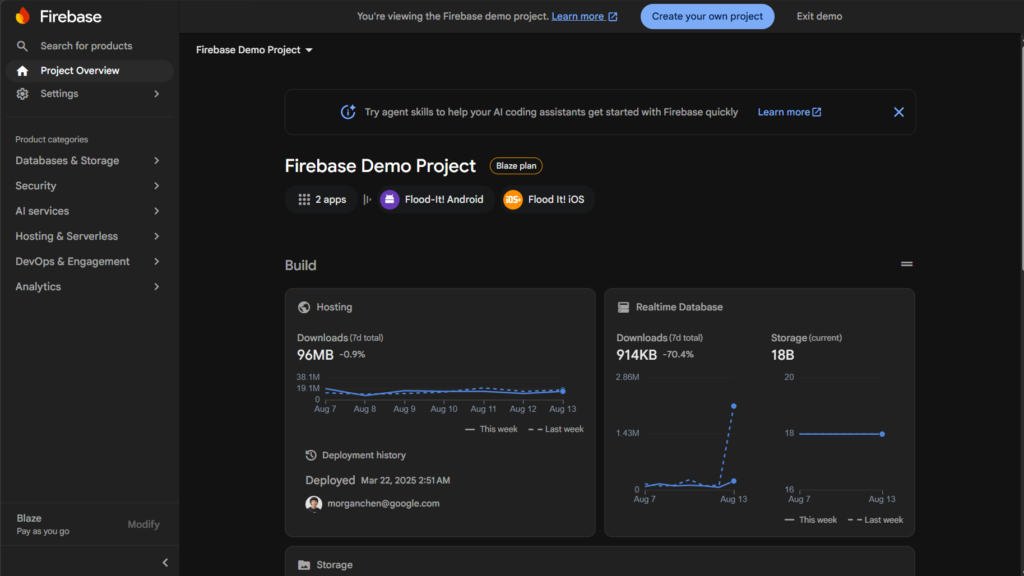Click the -70.4% change indicator
The width and height of the screenshot is (1024, 576).
[678, 355]
